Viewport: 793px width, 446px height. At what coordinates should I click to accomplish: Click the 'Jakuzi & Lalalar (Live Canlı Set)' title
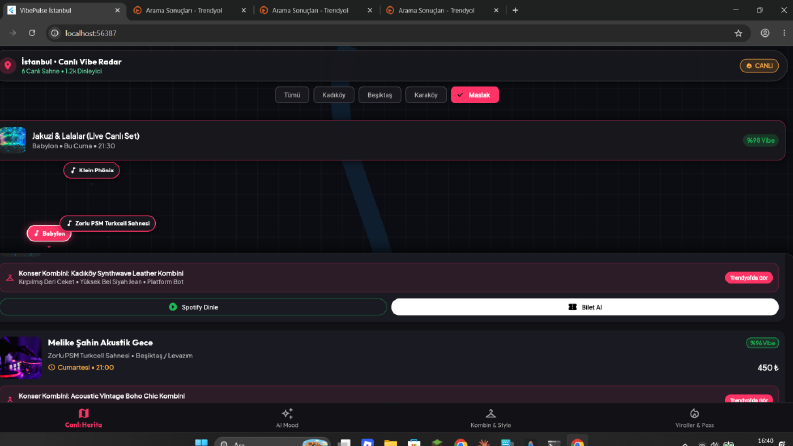(x=86, y=136)
